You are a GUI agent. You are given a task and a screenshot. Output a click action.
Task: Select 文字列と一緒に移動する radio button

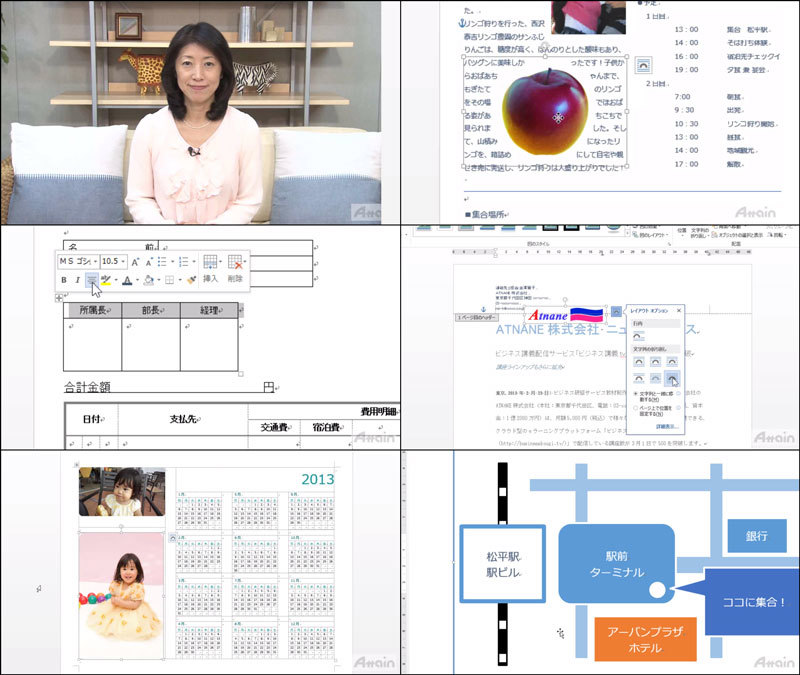[636, 394]
